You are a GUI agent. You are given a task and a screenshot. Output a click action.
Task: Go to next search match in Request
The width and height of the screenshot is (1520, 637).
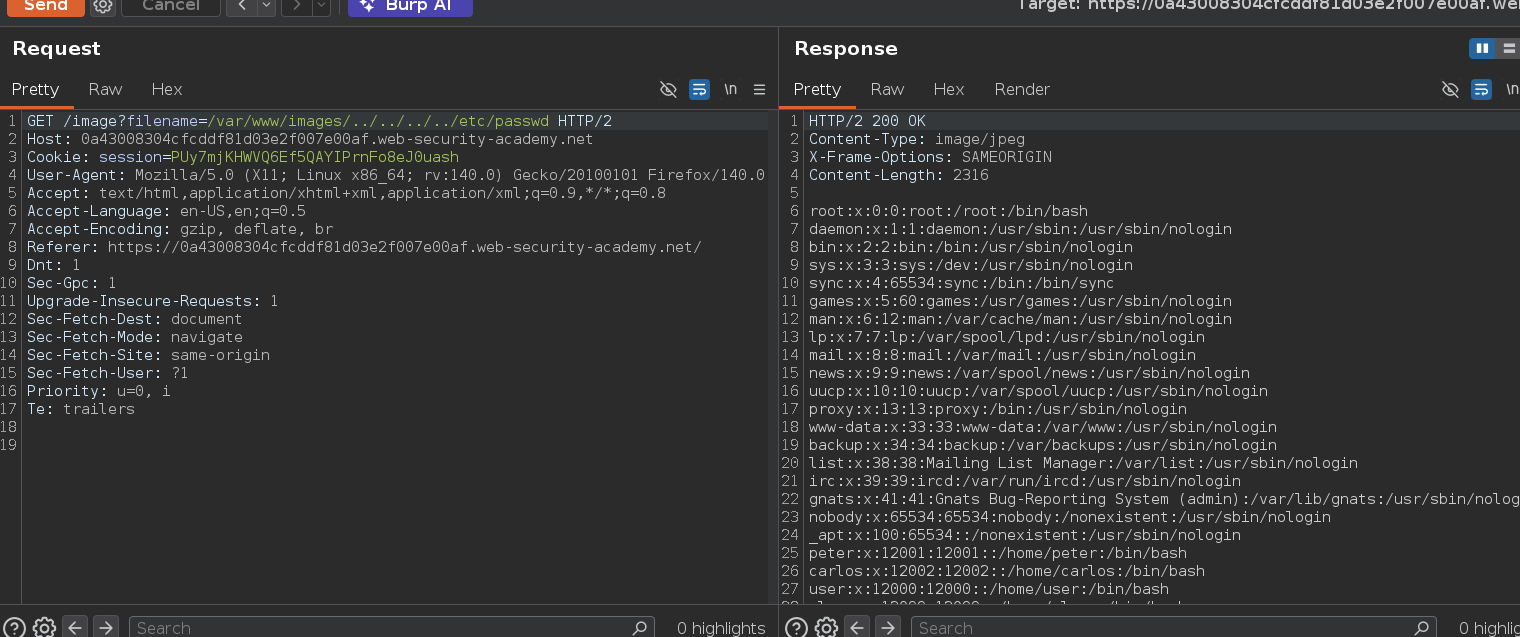106,627
